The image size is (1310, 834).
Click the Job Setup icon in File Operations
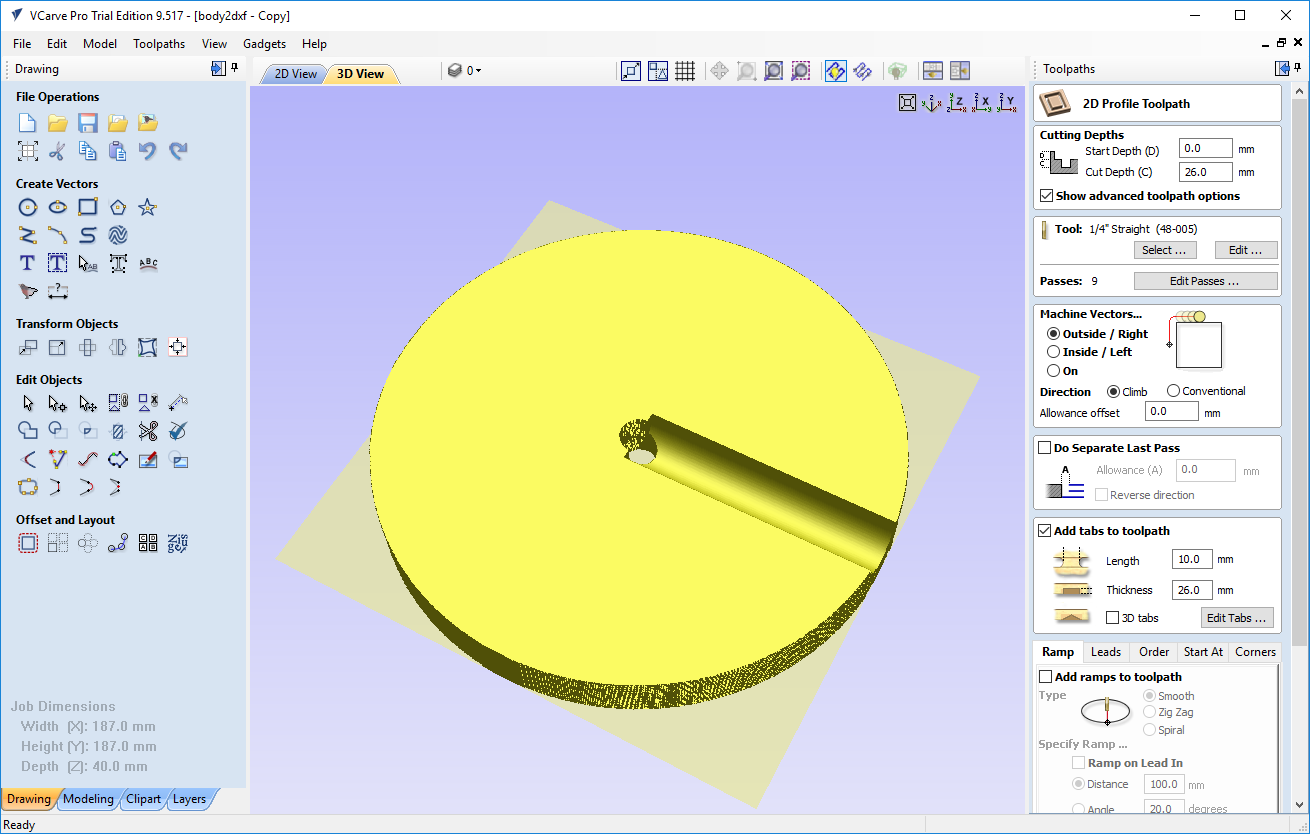click(28, 151)
